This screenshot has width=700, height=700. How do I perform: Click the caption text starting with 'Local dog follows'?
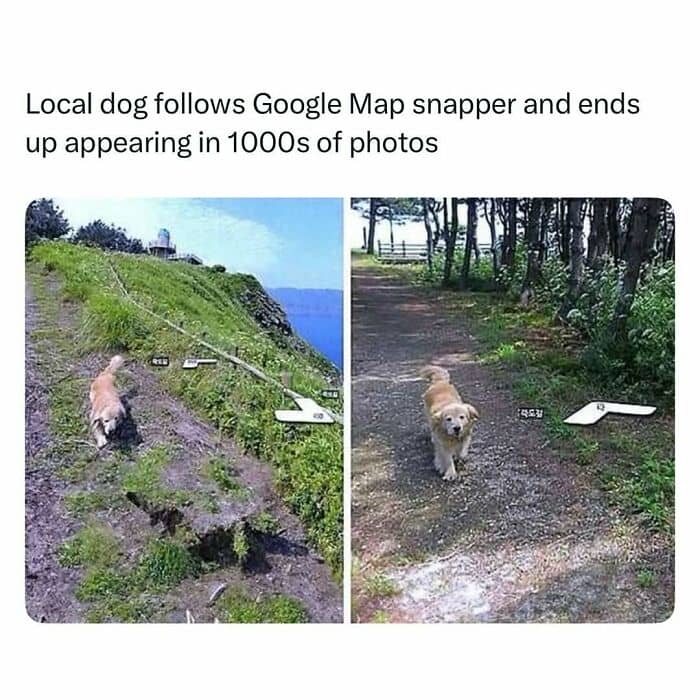[x=333, y=123]
